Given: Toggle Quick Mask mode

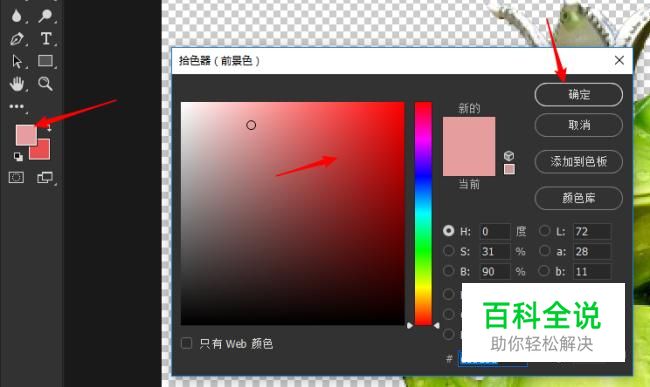Looking at the screenshot, I should [x=16, y=177].
